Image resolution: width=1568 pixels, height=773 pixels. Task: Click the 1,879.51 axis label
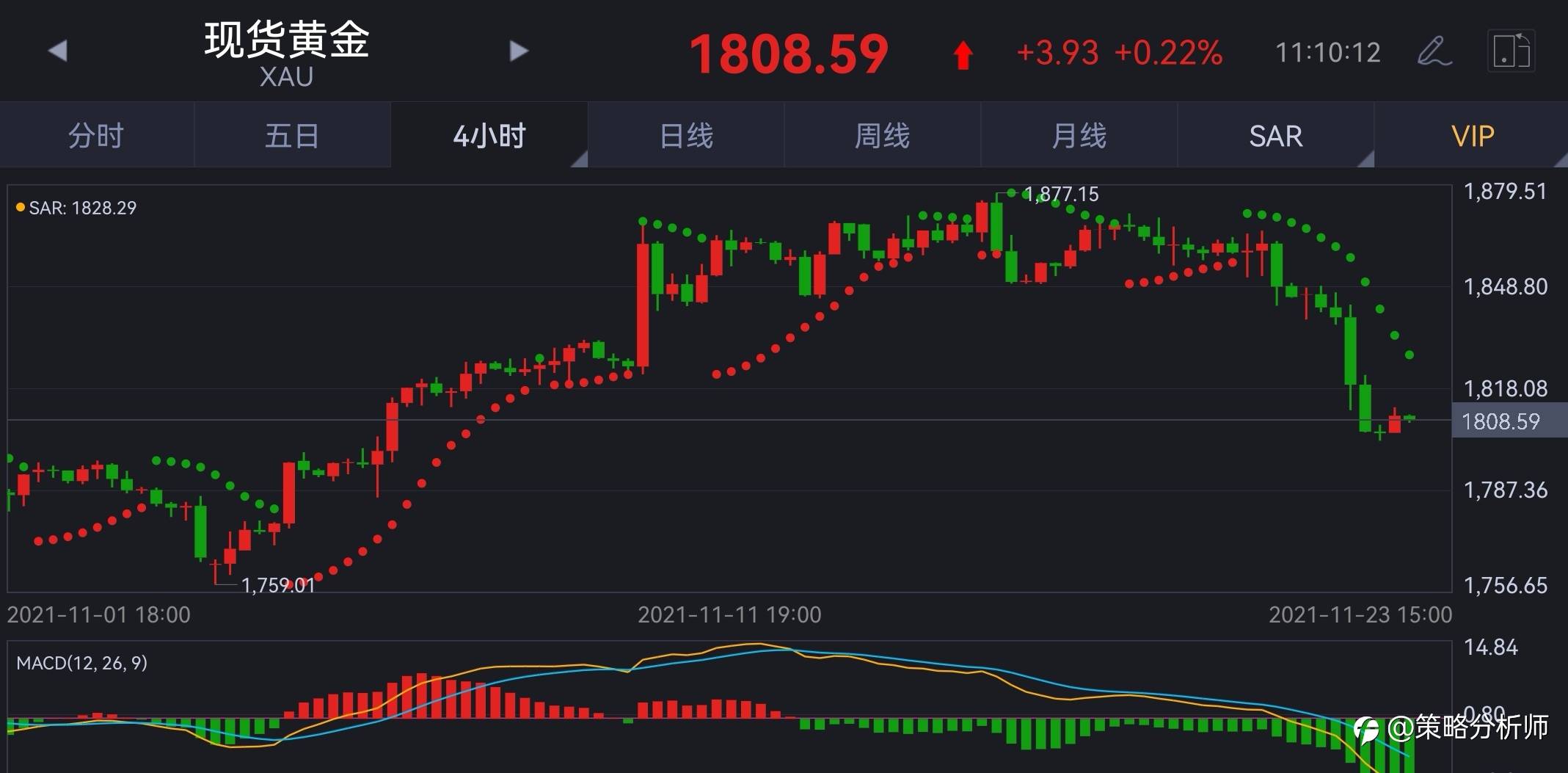[x=1506, y=192]
